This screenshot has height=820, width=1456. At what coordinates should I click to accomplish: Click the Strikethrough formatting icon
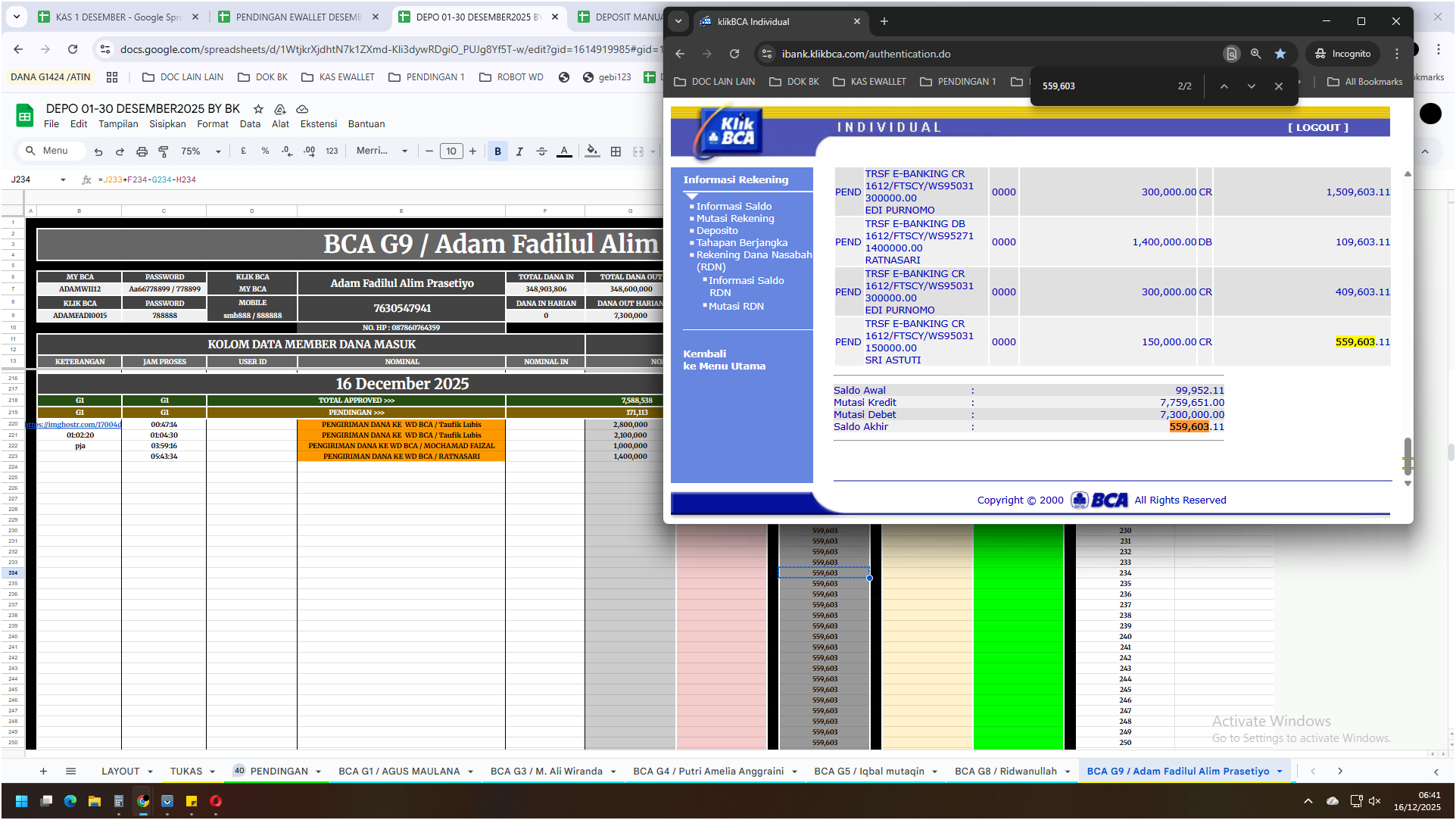point(541,151)
